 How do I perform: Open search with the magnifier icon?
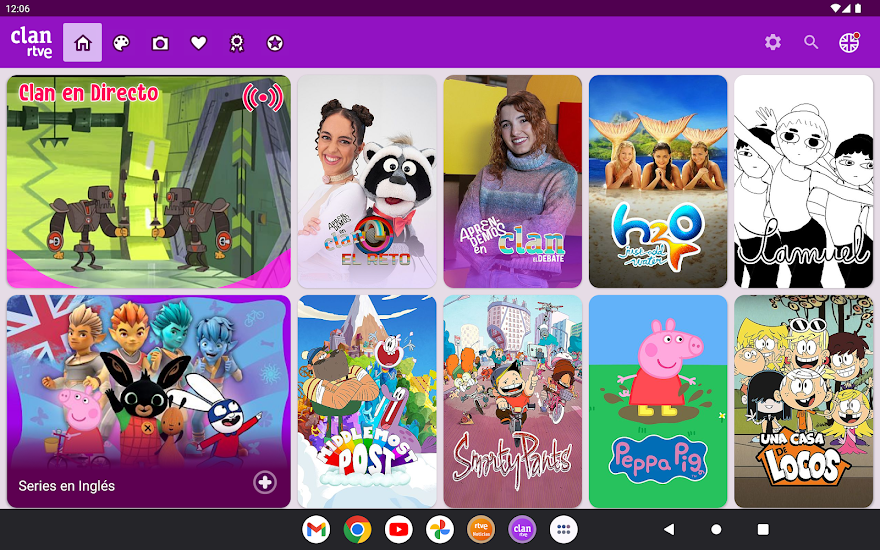pos(811,42)
